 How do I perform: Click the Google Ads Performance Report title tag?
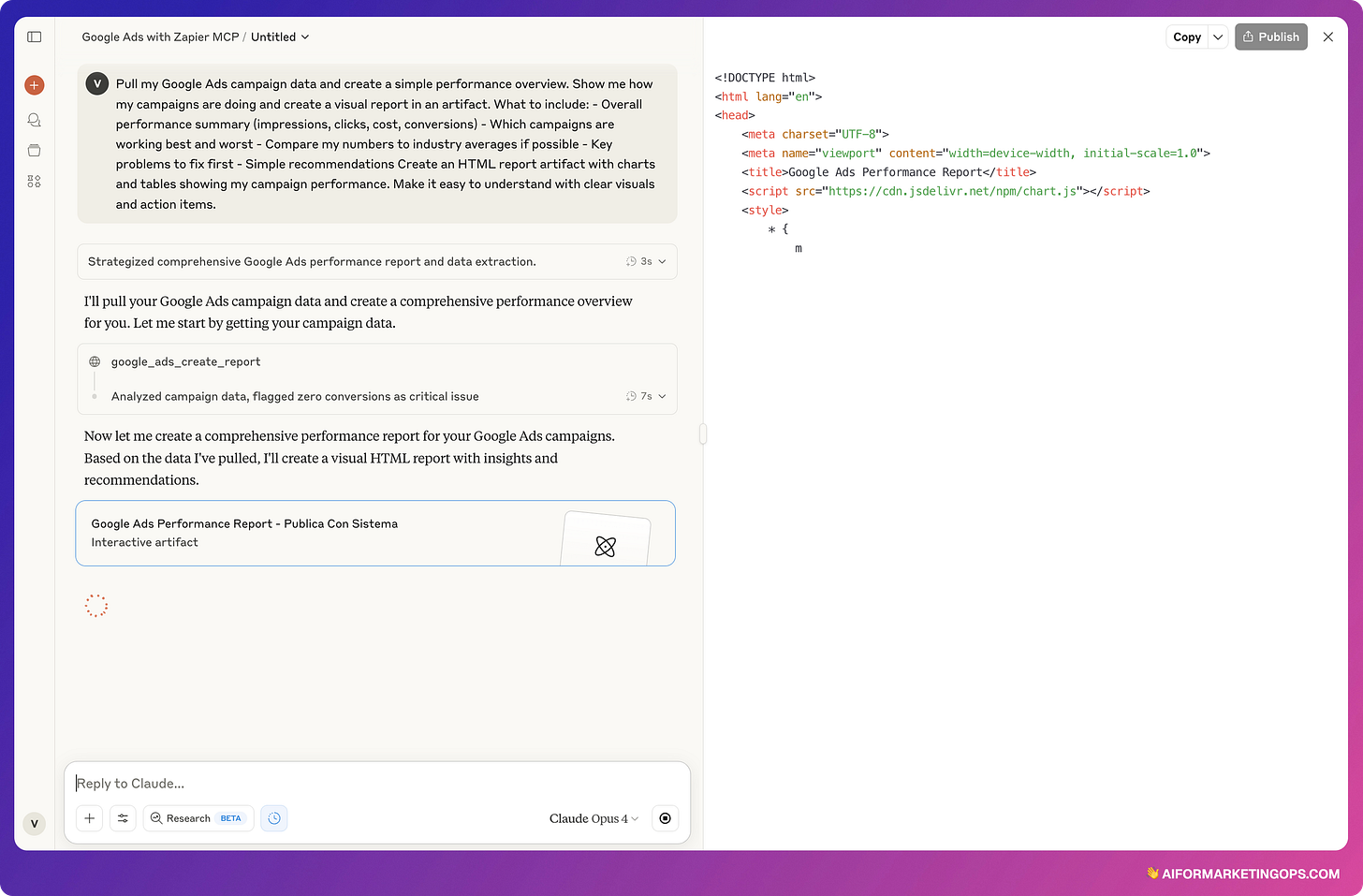click(x=888, y=172)
